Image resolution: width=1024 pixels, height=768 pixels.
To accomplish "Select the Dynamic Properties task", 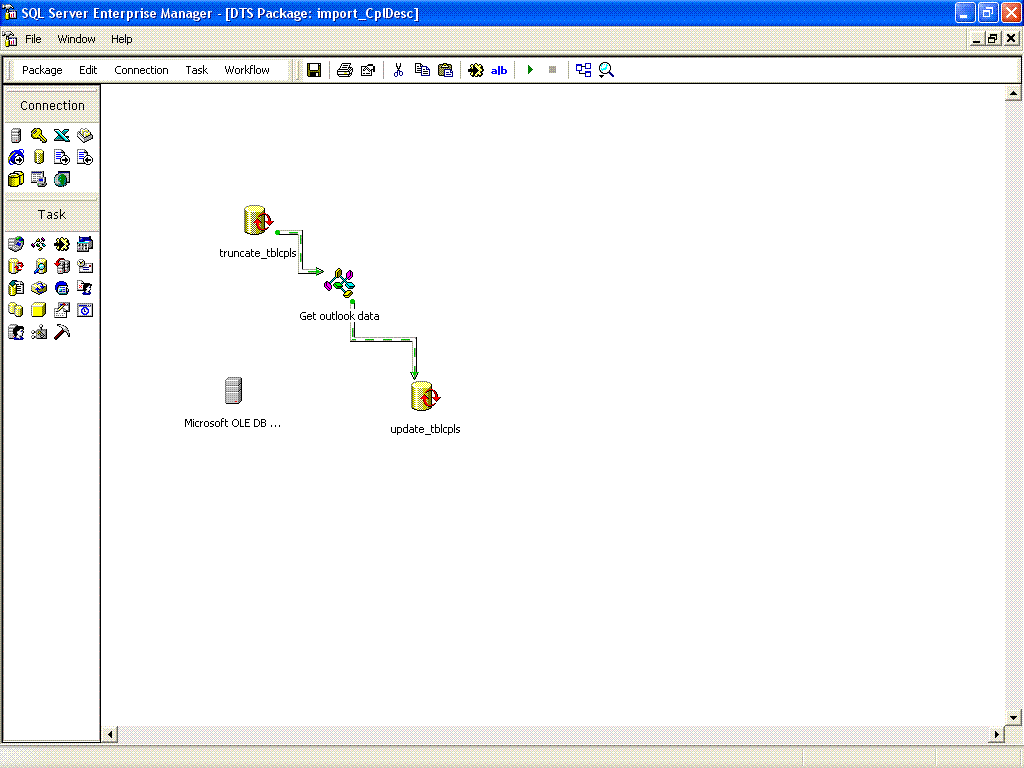I will [39, 332].
